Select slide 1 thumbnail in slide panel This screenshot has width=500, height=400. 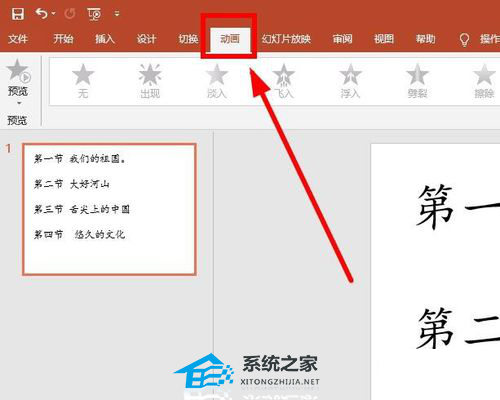coord(109,209)
